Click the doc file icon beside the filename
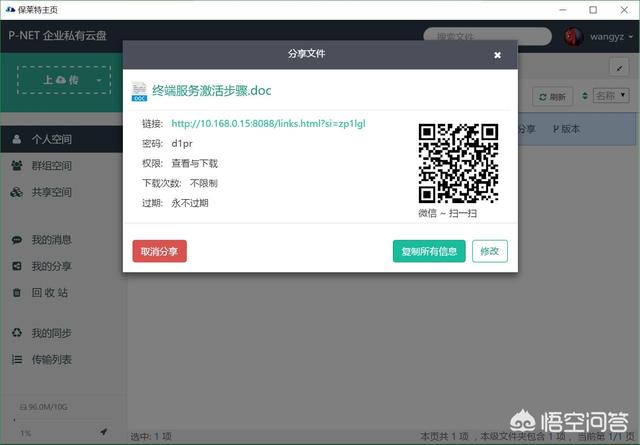 pyautogui.click(x=139, y=91)
